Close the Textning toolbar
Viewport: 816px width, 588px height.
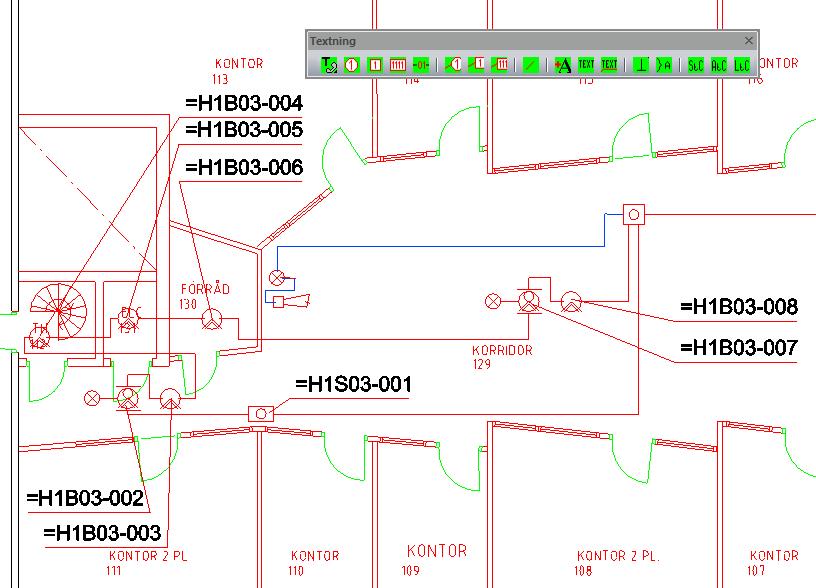point(748,41)
